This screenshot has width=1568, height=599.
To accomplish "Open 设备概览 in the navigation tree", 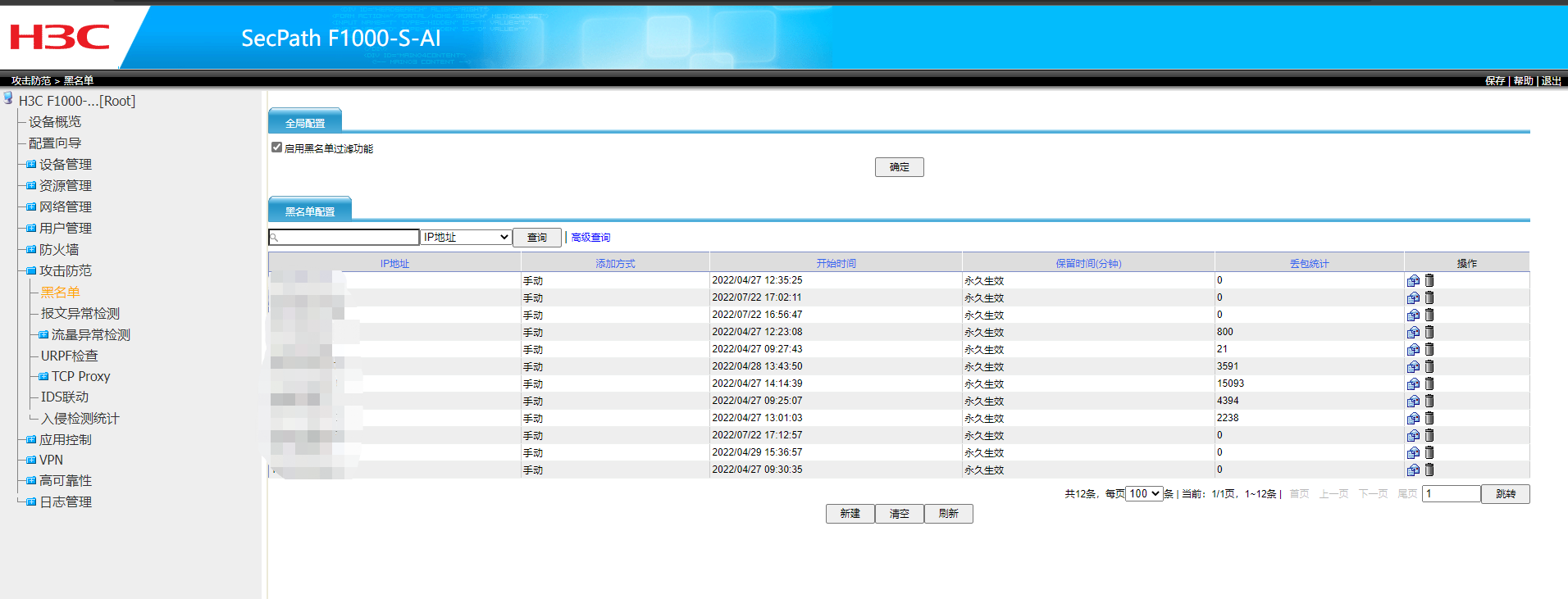I will point(55,122).
